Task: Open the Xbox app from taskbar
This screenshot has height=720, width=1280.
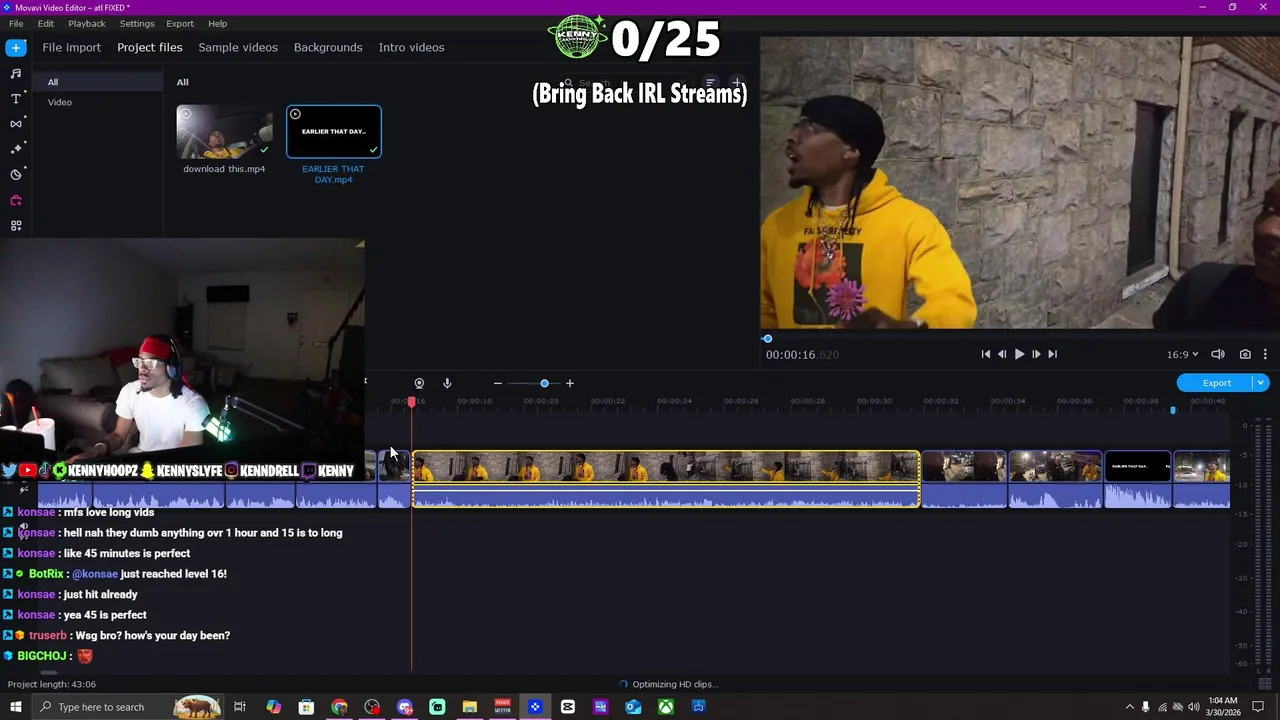Action: 666,707
